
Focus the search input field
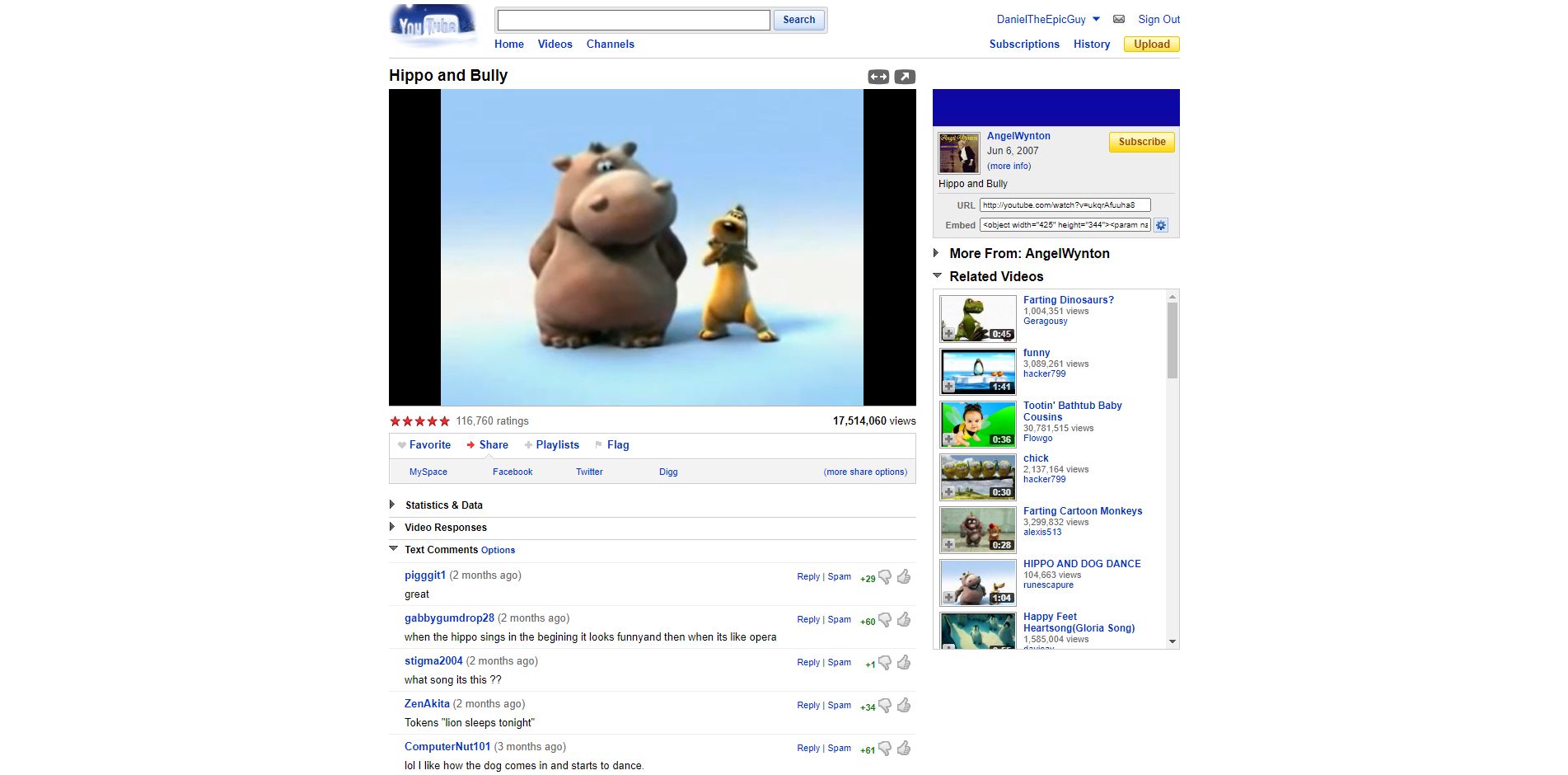pyautogui.click(x=634, y=20)
